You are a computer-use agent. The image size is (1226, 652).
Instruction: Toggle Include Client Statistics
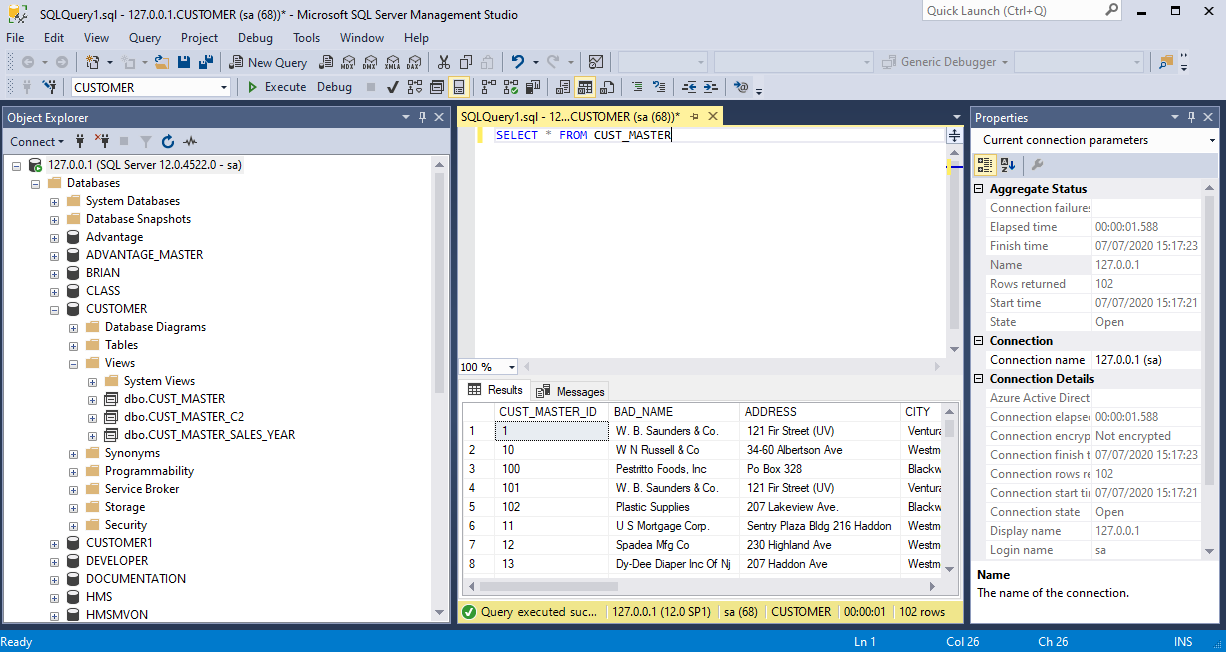[x=533, y=87]
